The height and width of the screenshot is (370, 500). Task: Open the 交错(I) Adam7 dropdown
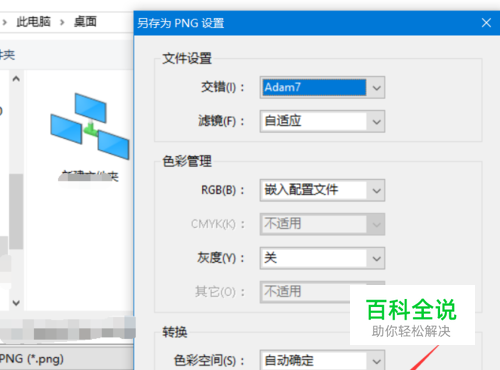click(x=322, y=87)
